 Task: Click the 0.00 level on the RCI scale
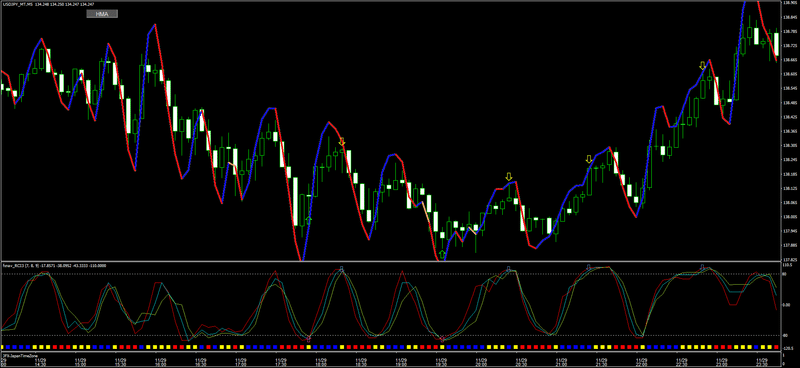tap(787, 303)
